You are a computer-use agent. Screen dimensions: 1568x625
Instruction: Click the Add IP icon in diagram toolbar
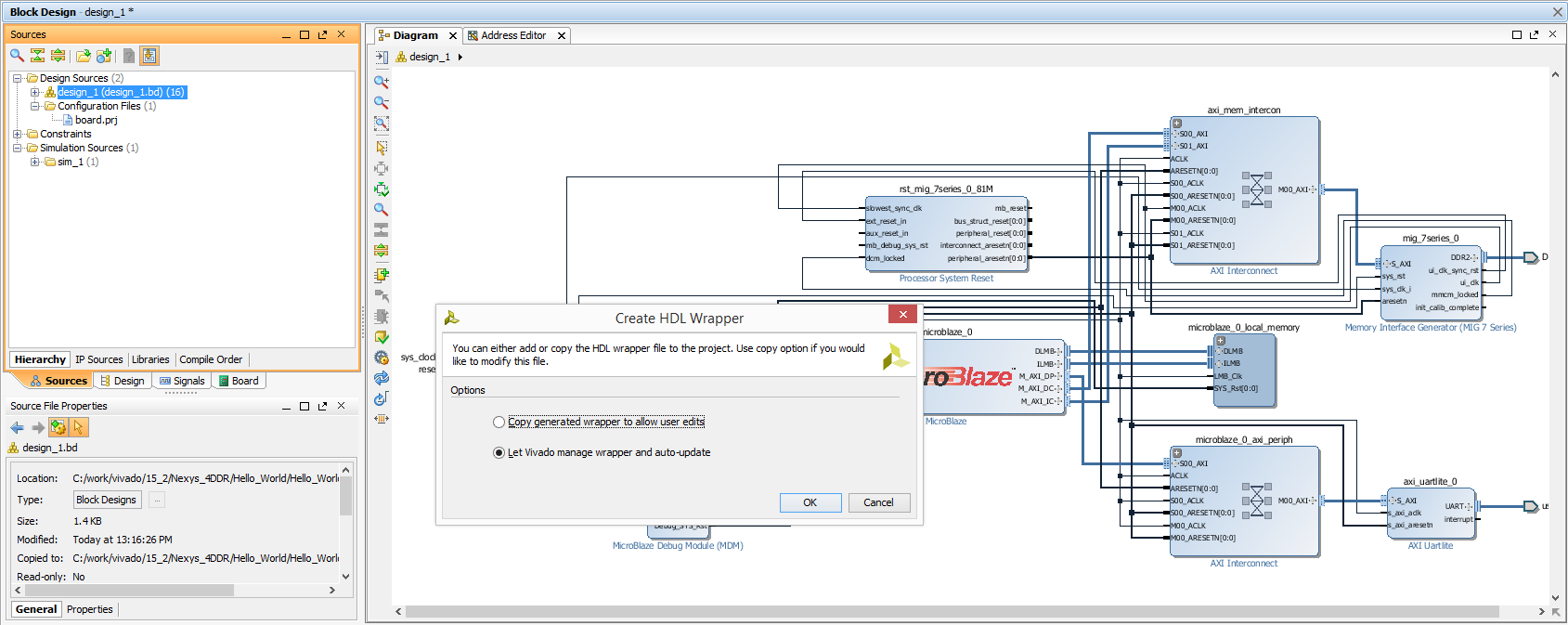[x=381, y=275]
